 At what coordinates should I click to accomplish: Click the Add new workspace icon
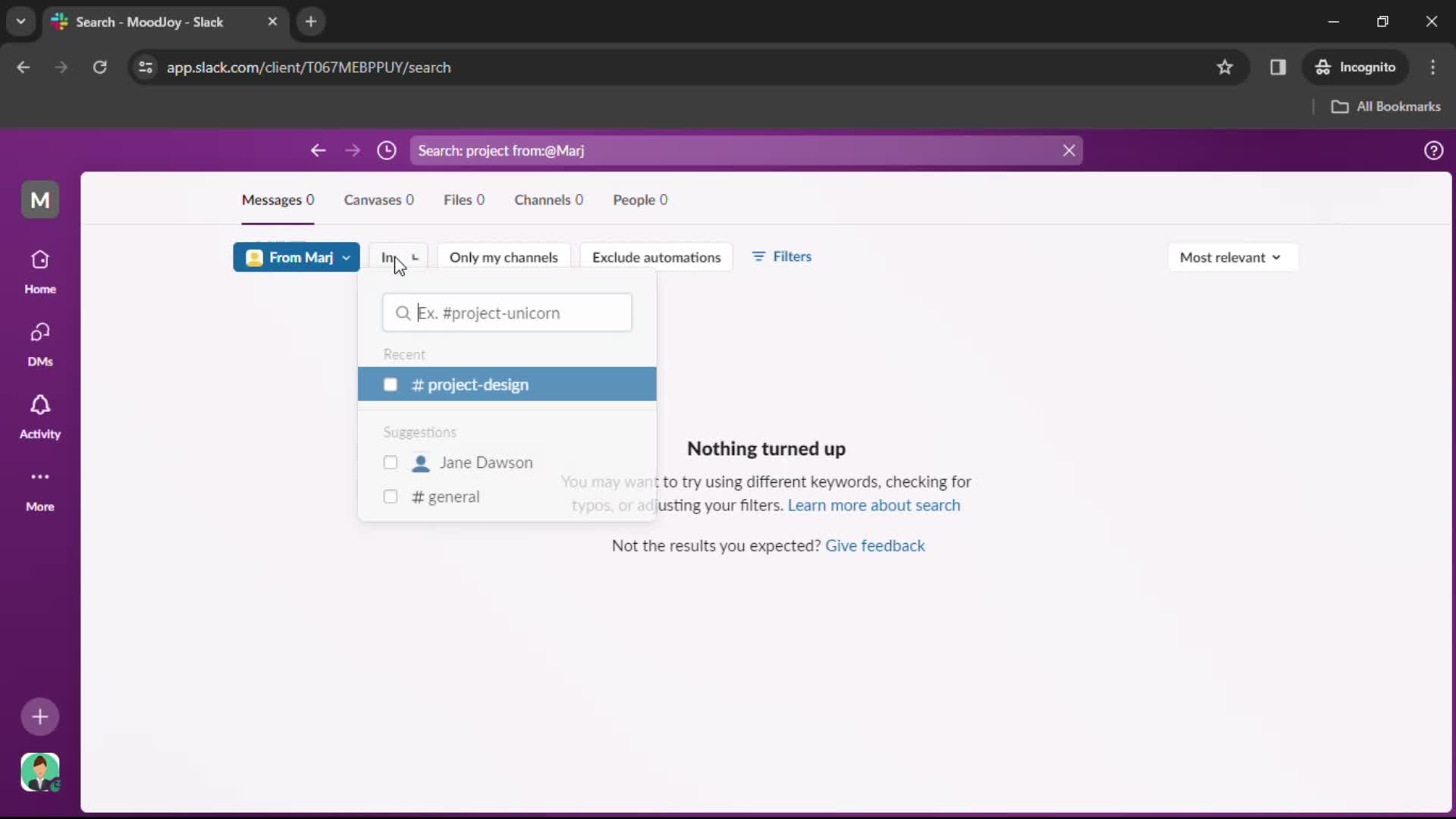click(x=40, y=715)
